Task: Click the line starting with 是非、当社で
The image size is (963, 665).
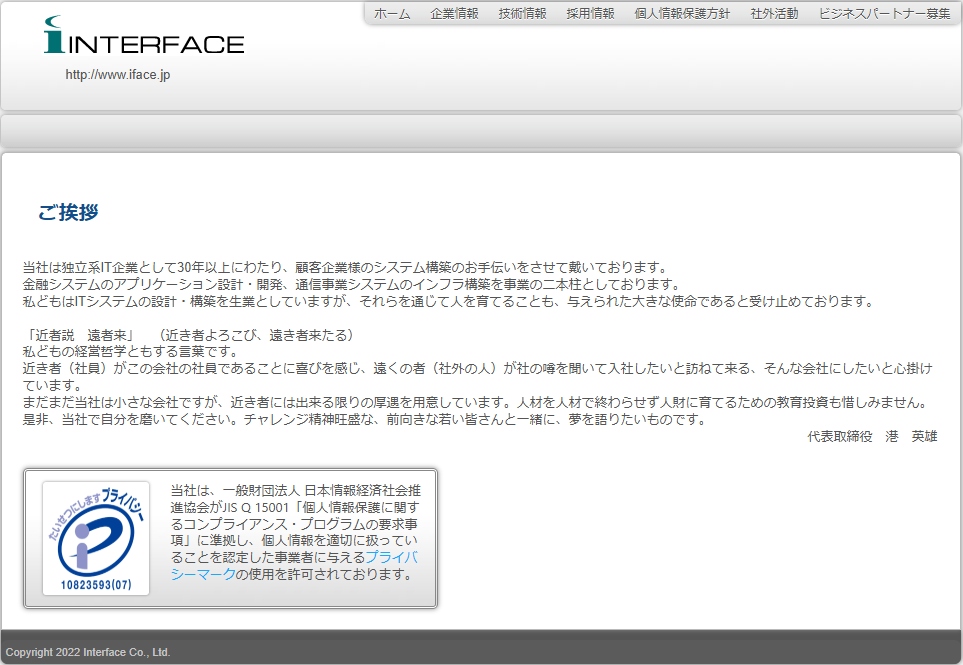Action: pyautogui.click(x=363, y=420)
